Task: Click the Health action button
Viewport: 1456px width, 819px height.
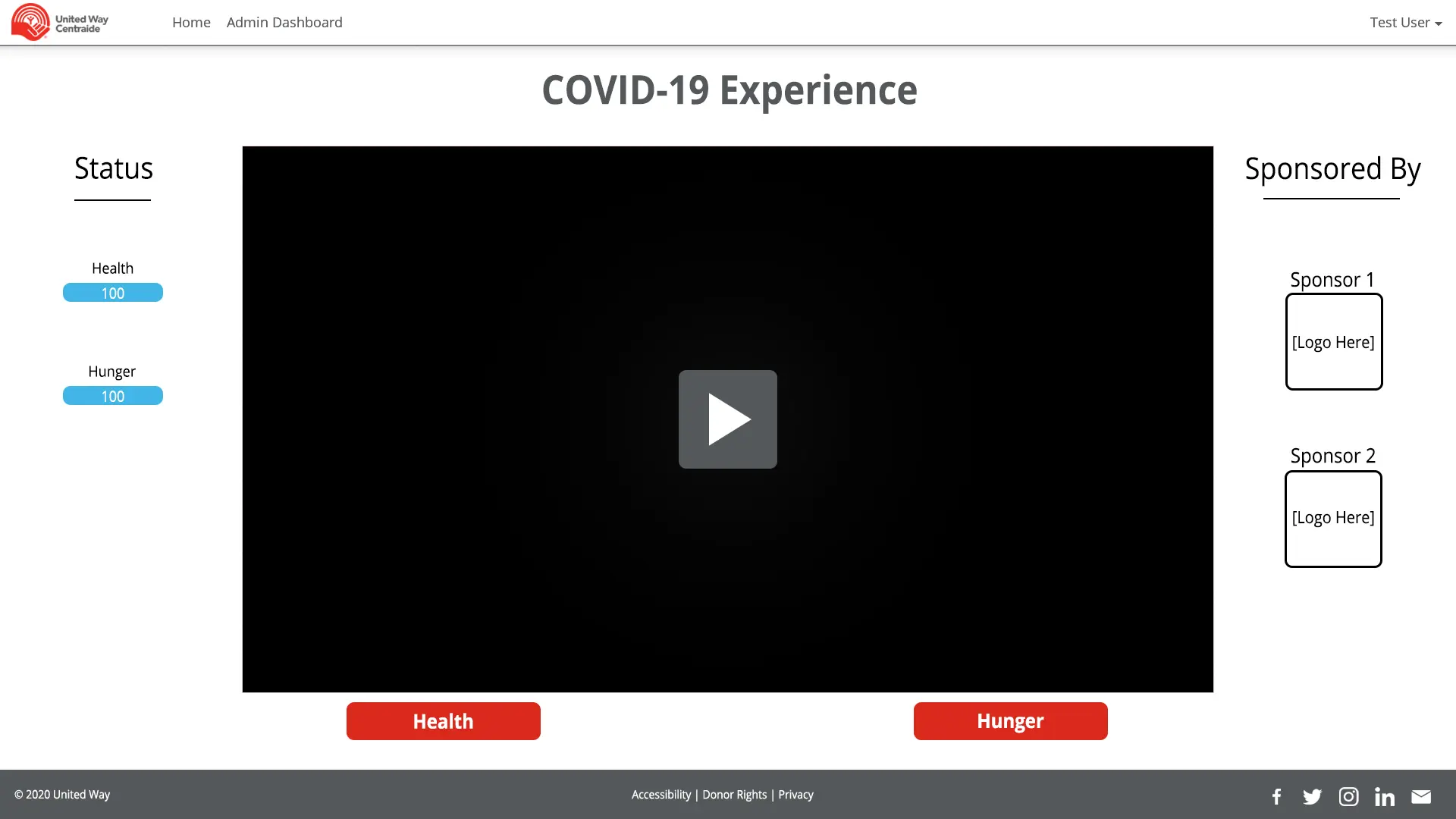Action: click(443, 721)
